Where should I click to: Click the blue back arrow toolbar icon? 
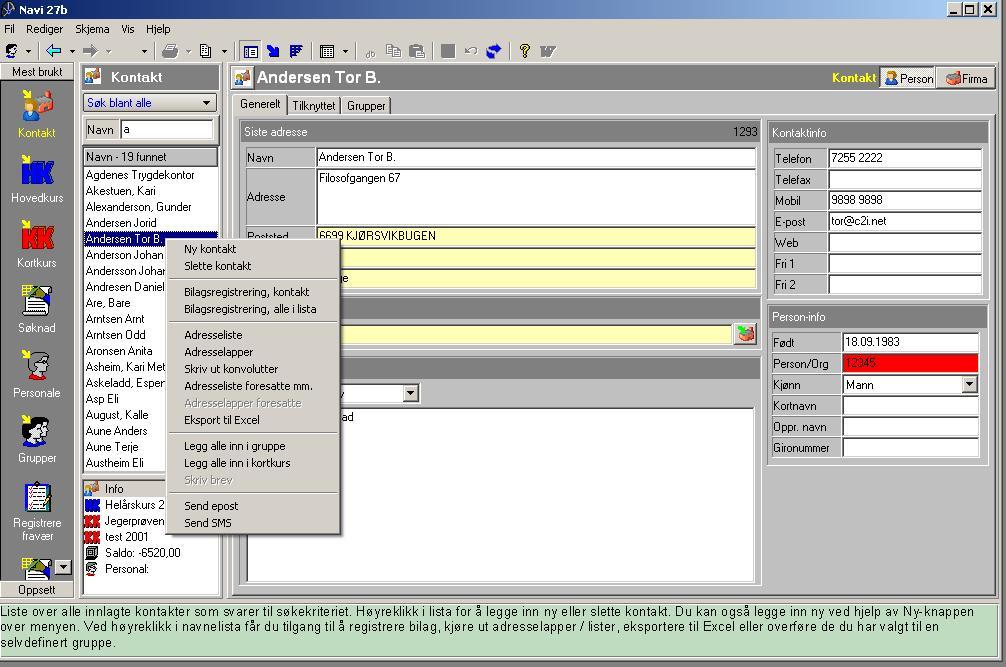click(x=54, y=51)
